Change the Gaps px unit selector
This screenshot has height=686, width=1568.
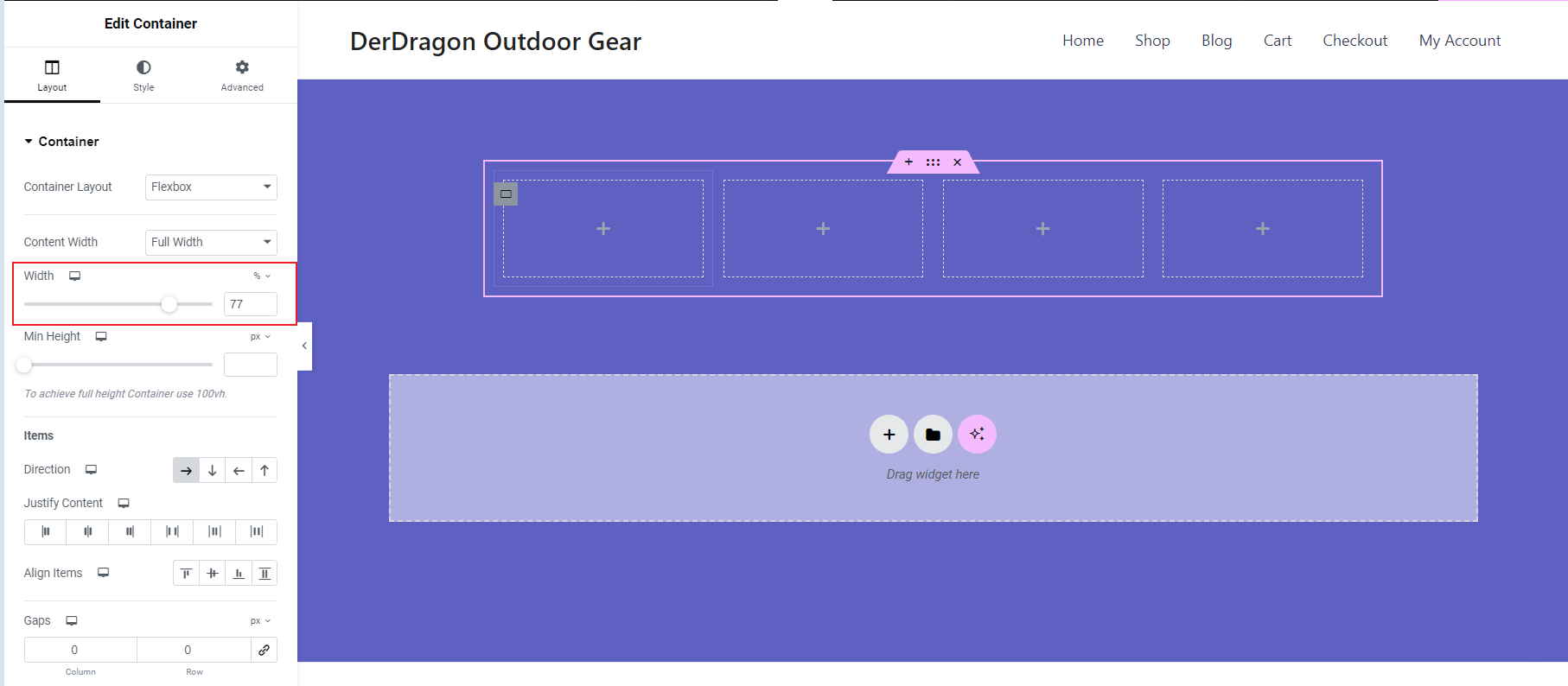(x=261, y=621)
